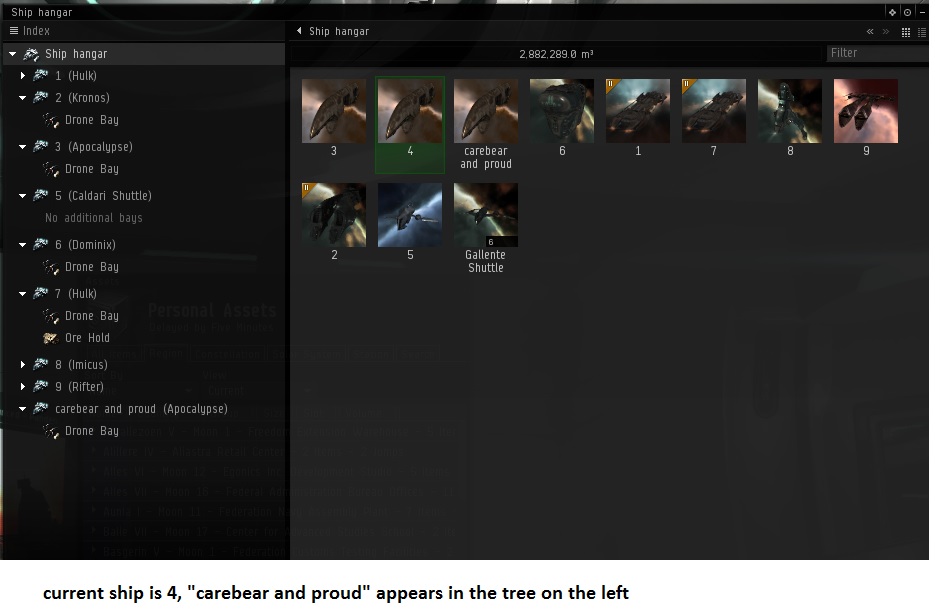
Task: Click the diamond pin icon in title bar
Action: click(x=892, y=12)
